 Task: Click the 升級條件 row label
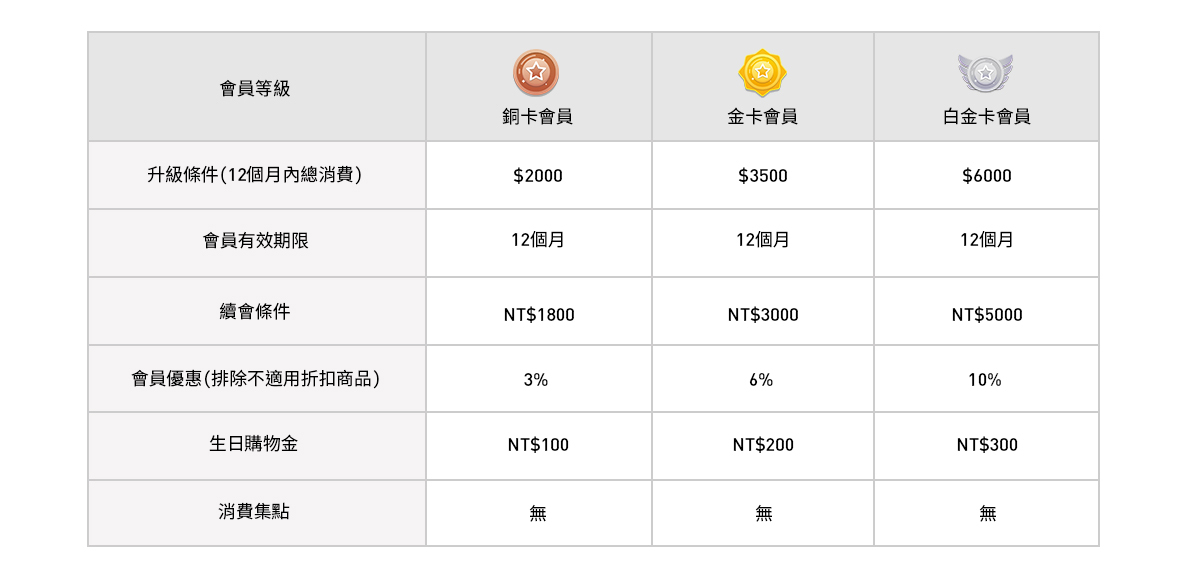pos(255,175)
